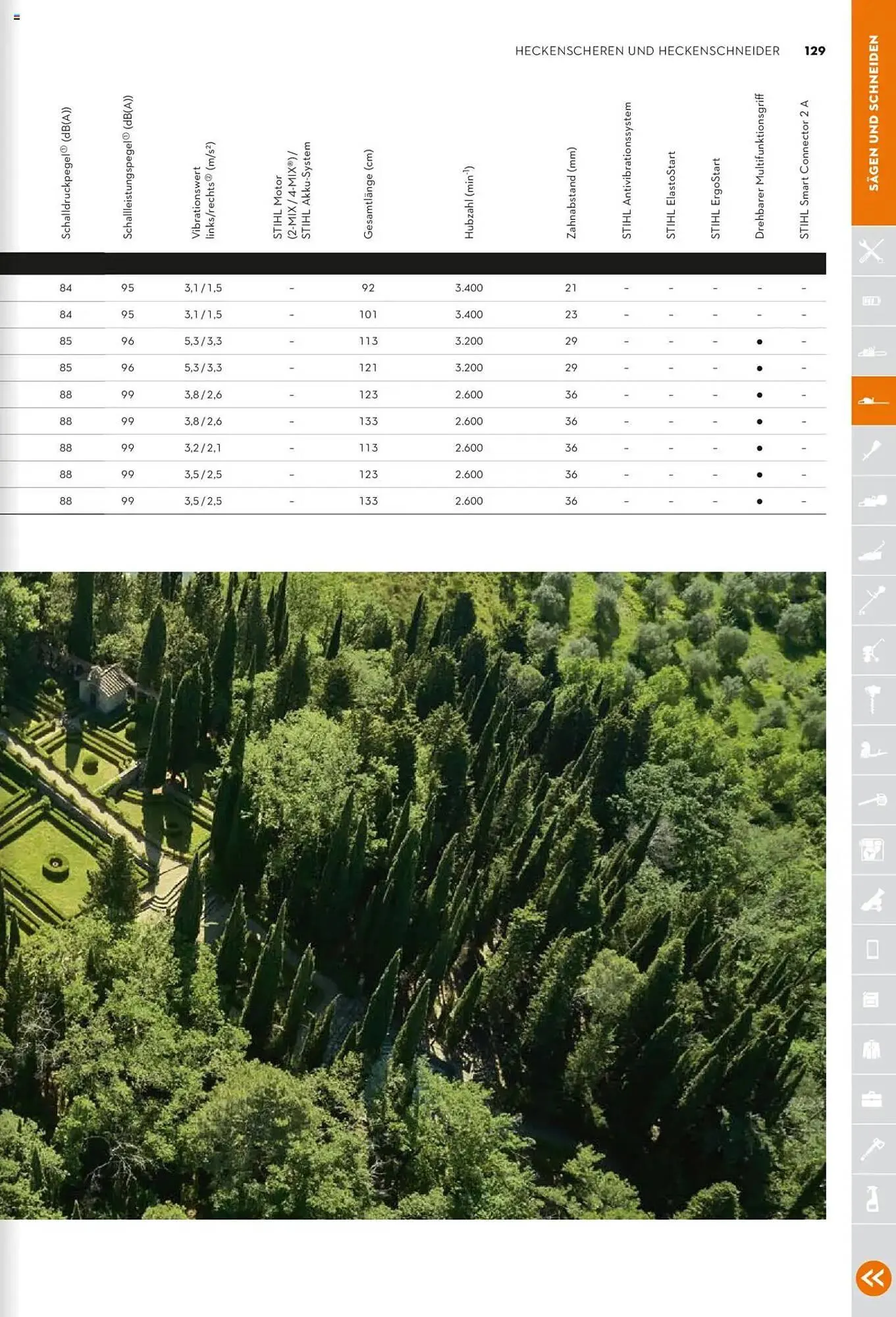This screenshot has height=1317, width=896.
Task: Go to the protective jacket clothing section
Action: pos(873,1050)
